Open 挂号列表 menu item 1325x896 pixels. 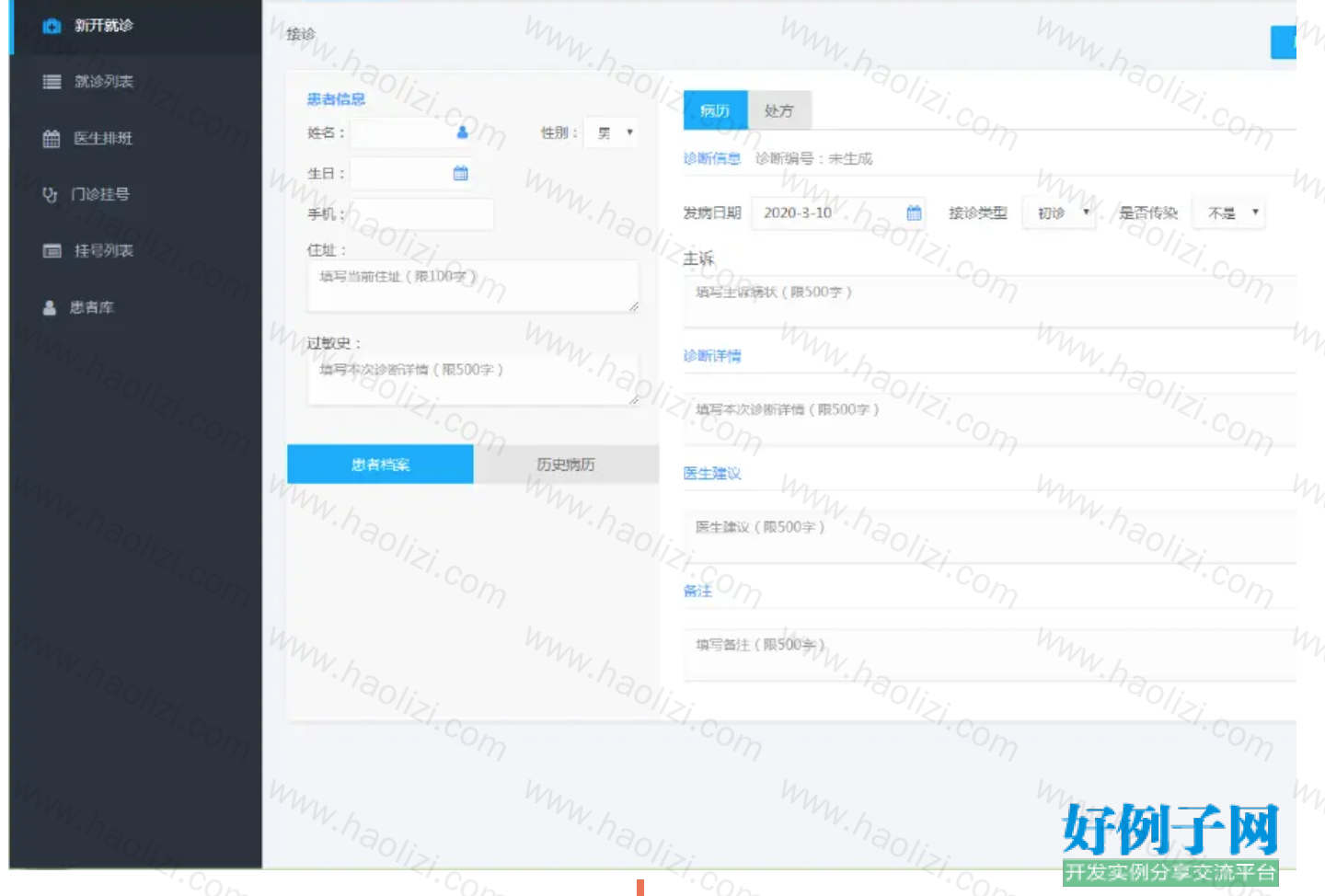point(135,251)
